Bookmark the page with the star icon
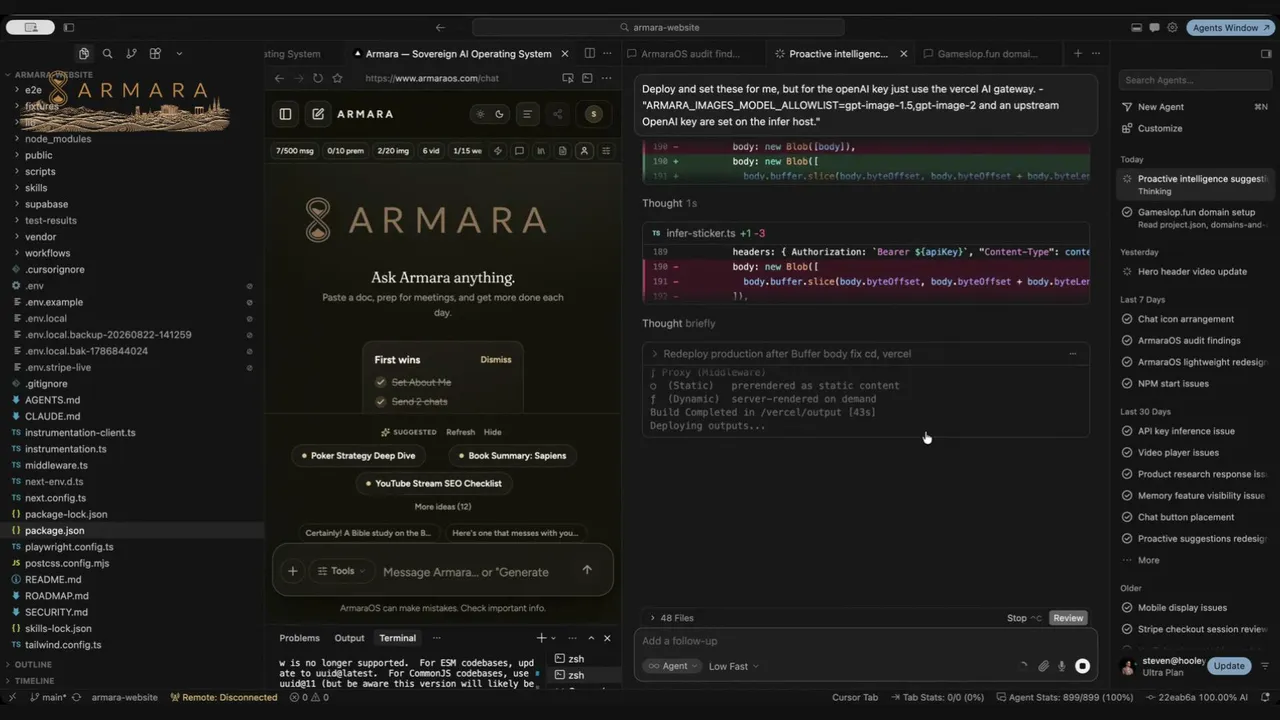Screen dimensions: 1280x720 (337, 78)
